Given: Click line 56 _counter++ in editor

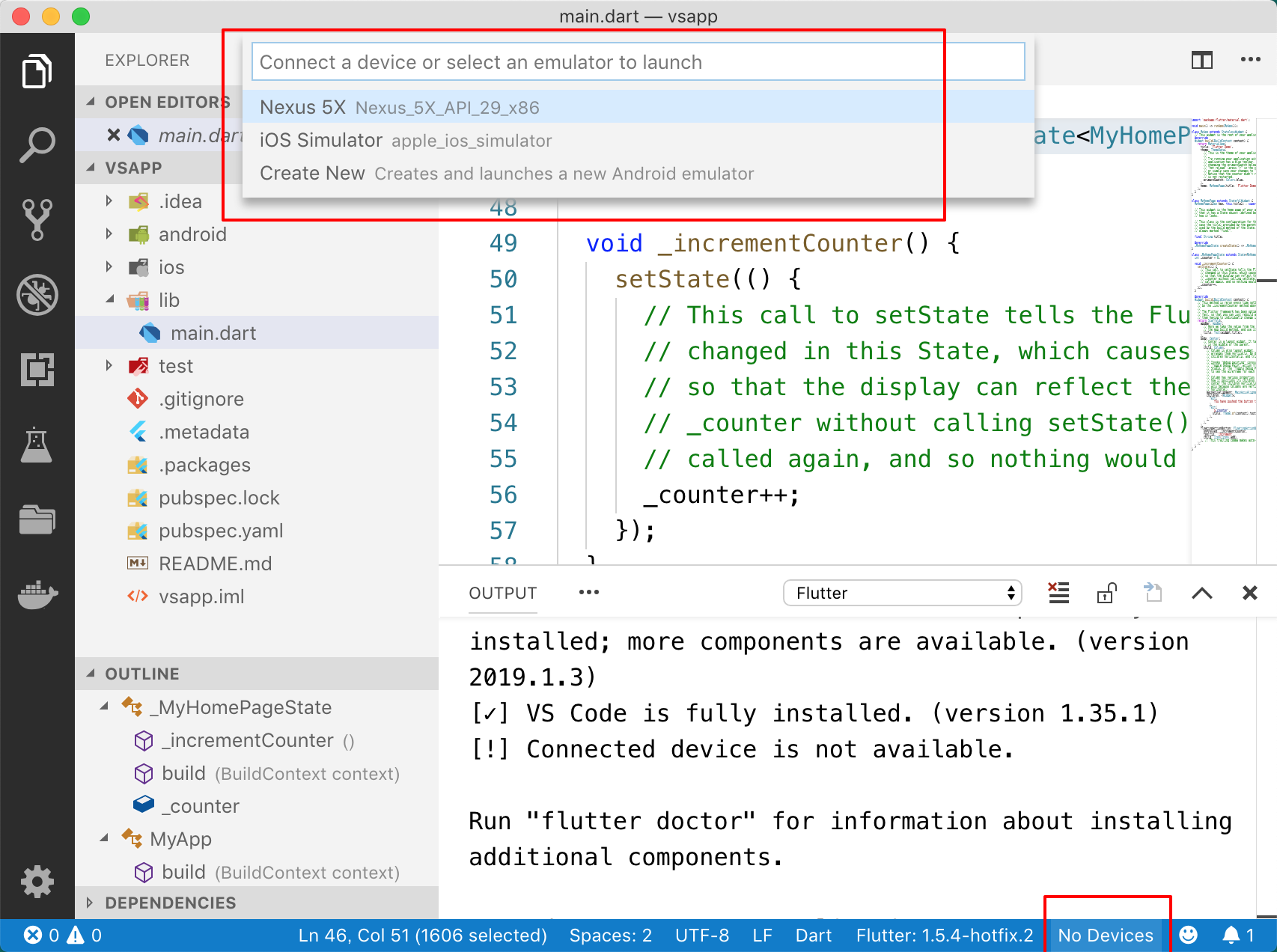Looking at the screenshot, I should click(722, 495).
